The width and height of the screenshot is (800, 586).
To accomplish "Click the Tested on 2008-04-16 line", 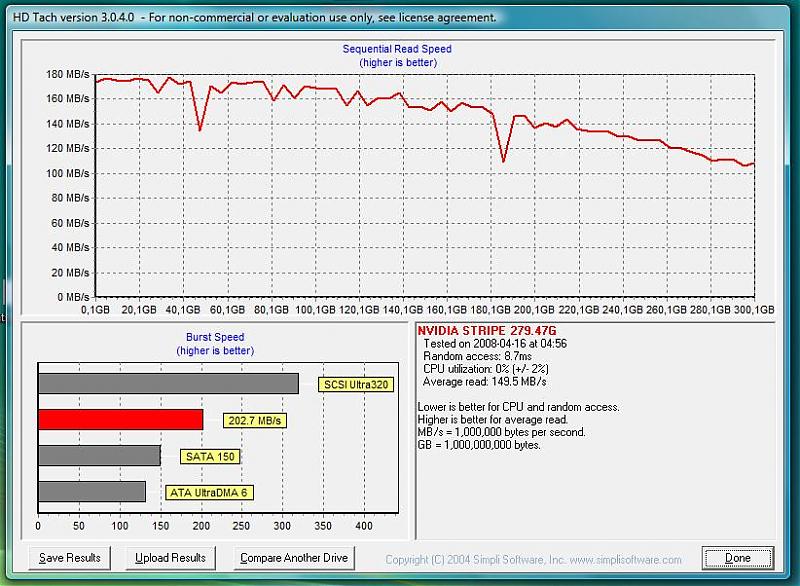I will [495, 344].
